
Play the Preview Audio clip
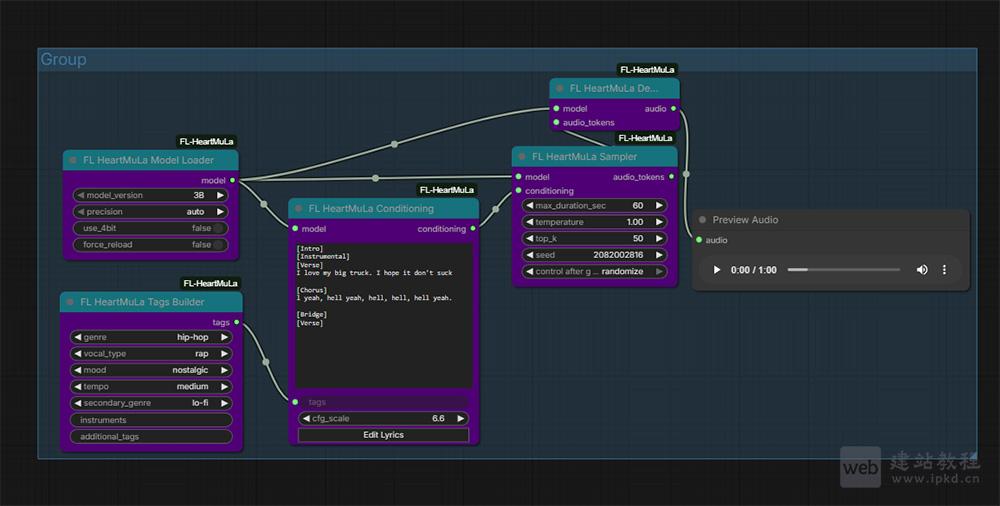(x=717, y=270)
